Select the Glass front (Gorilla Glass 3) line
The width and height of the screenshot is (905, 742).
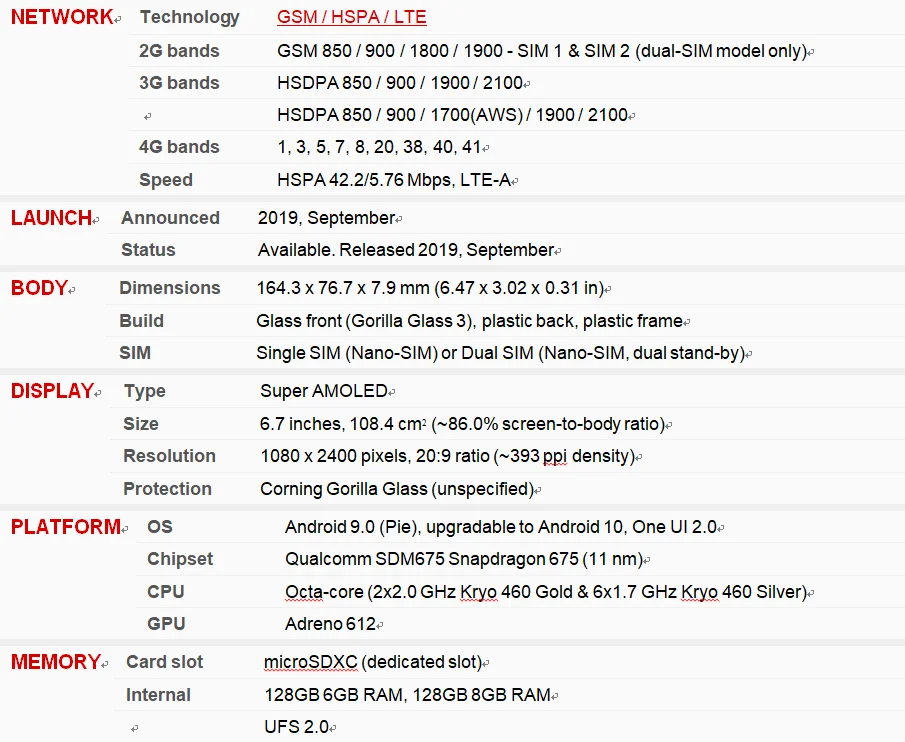coord(469,321)
